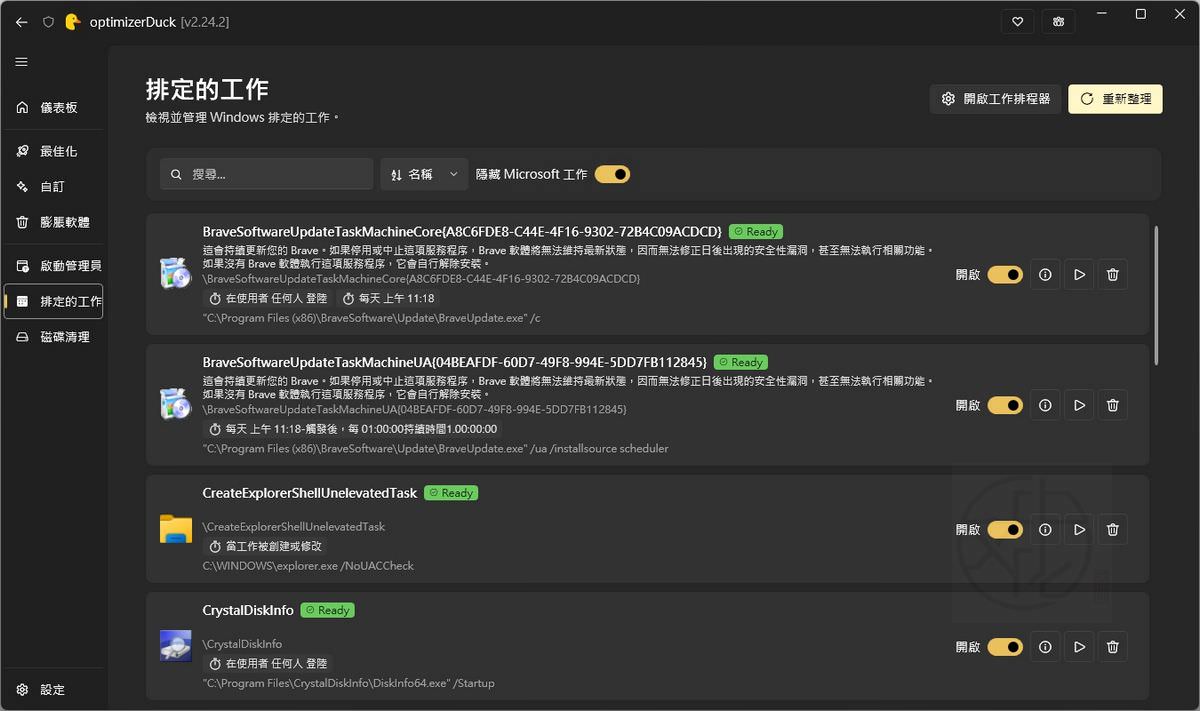This screenshot has width=1200, height=711.
Task: Show info for CrystalDiskInfo task
Action: click(x=1045, y=647)
